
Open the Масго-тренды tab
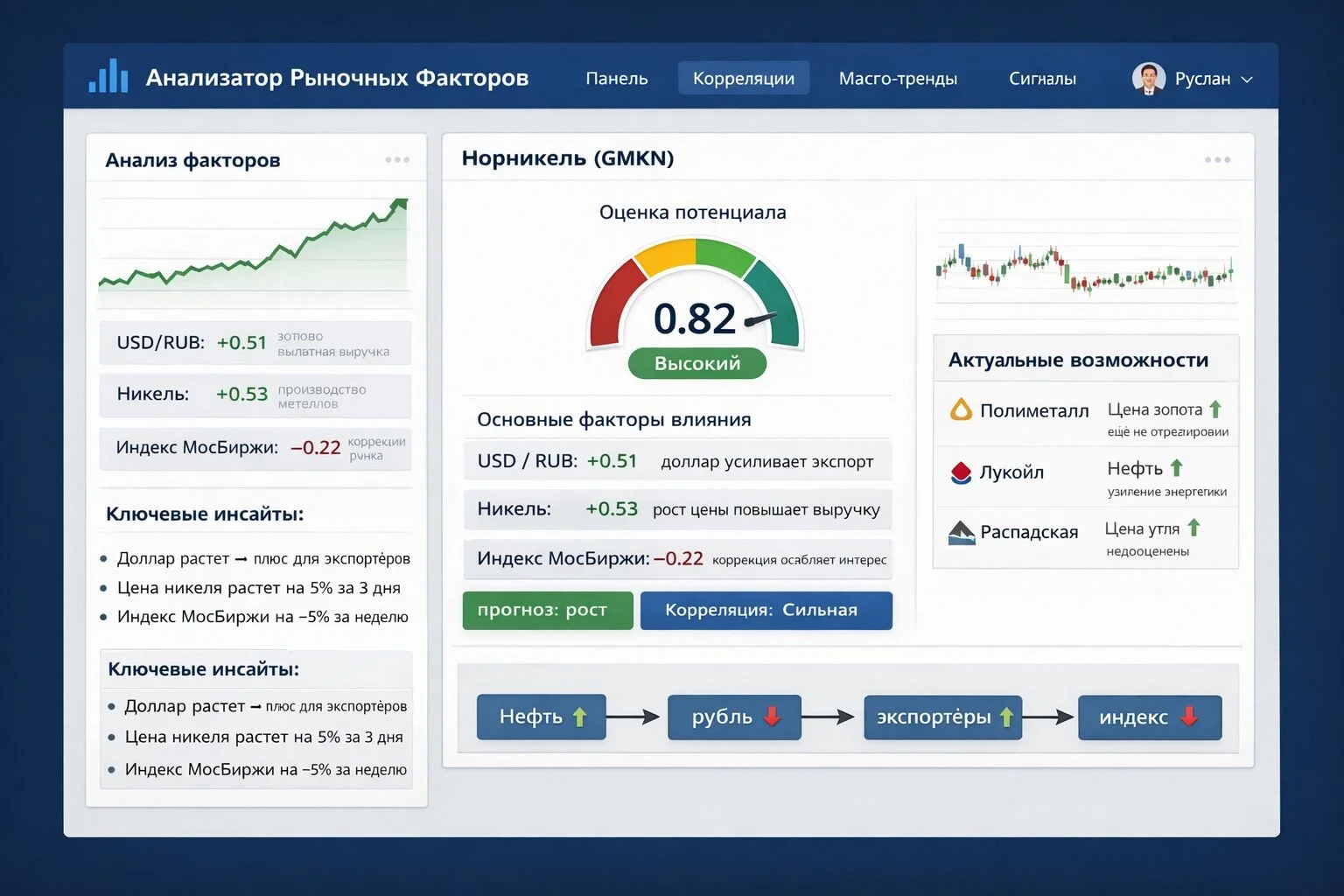coord(898,79)
